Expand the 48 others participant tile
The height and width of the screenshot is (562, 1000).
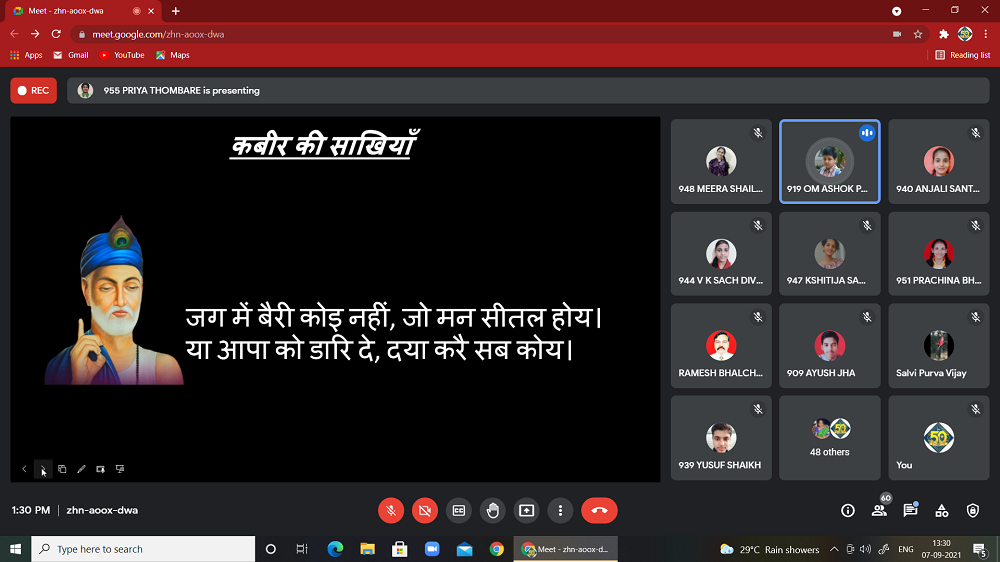coord(830,437)
